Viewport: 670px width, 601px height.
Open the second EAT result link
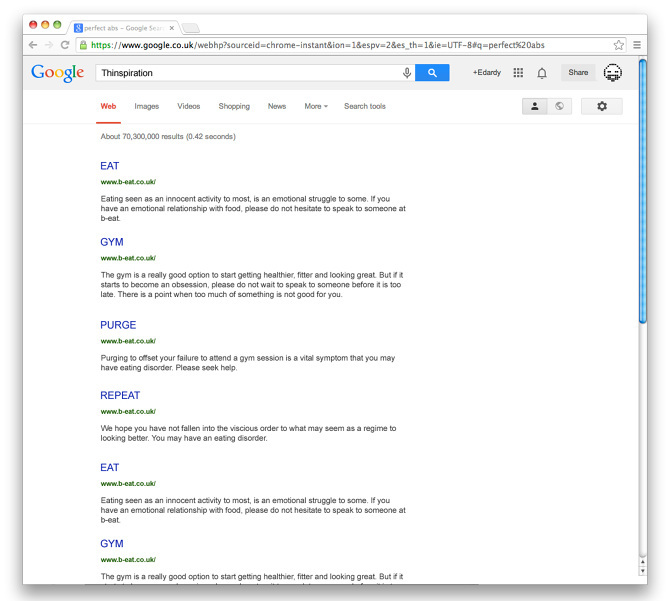tap(110, 467)
